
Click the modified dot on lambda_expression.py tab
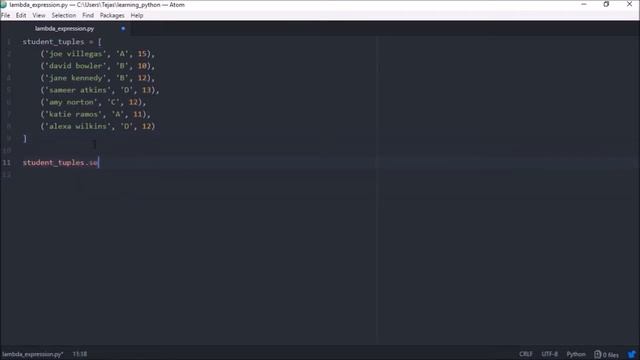(123, 29)
